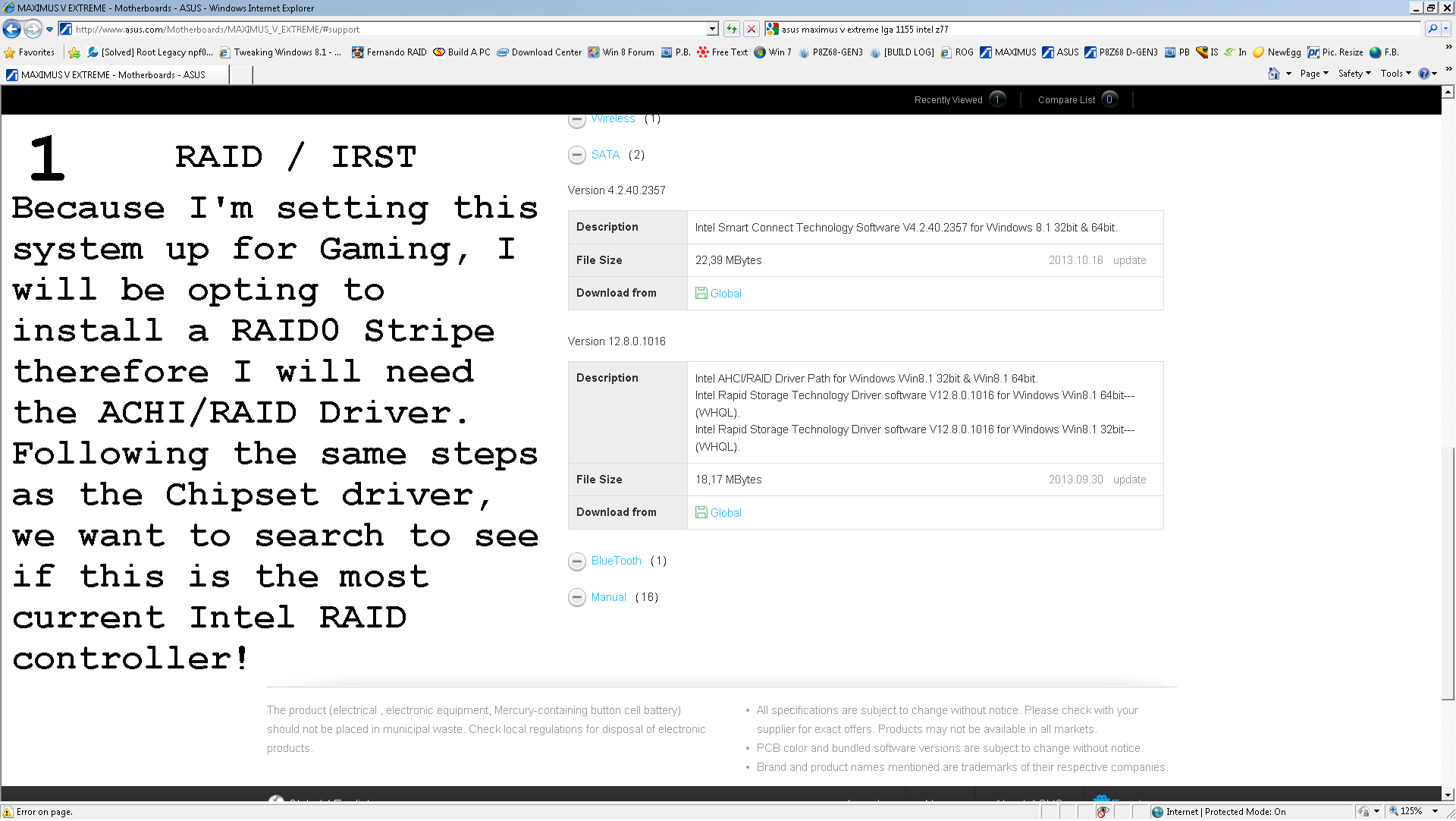Open Win 7 favorite
Viewport: 1456px width, 821px height.
tap(773, 52)
